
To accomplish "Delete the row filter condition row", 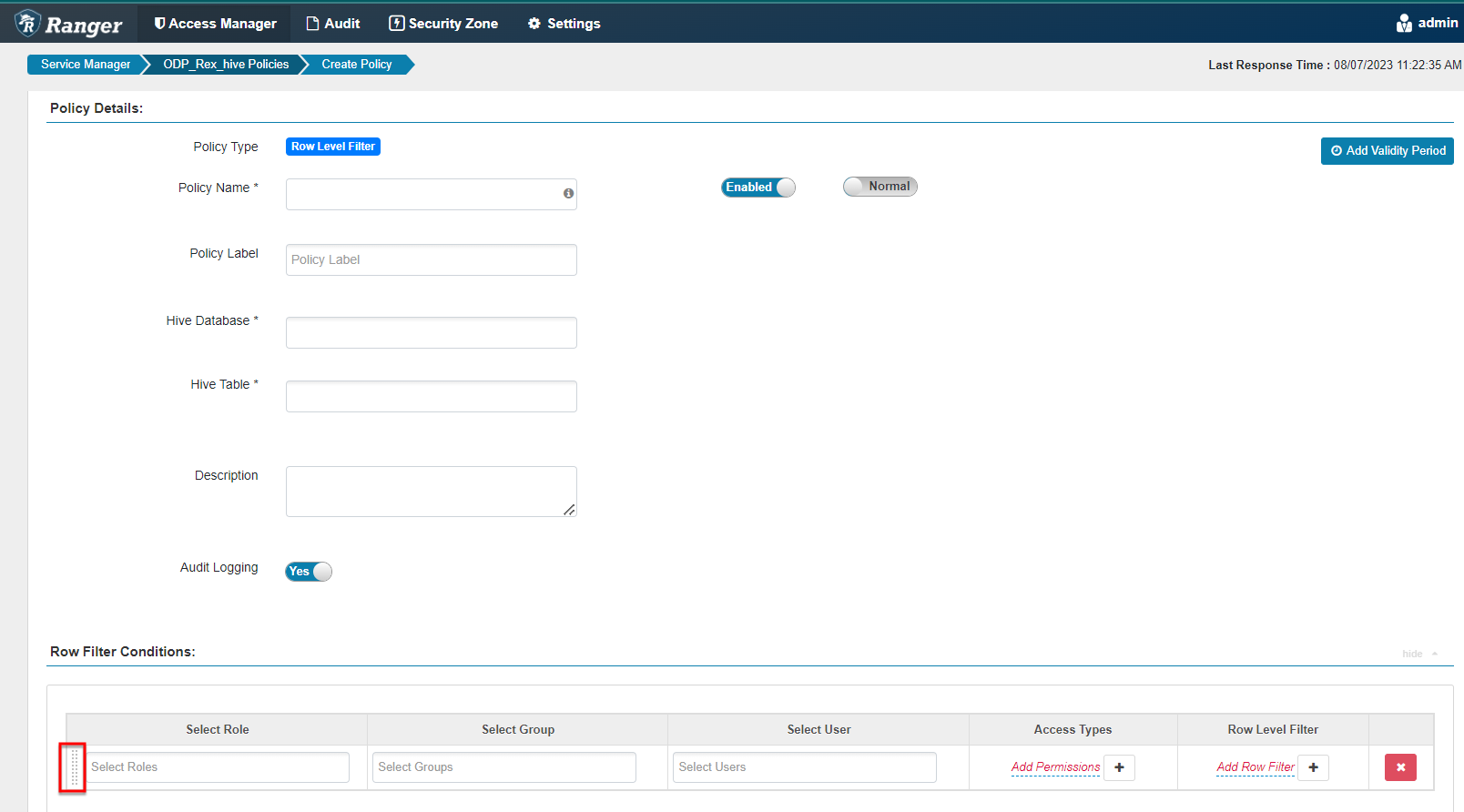I will tap(1400, 767).
